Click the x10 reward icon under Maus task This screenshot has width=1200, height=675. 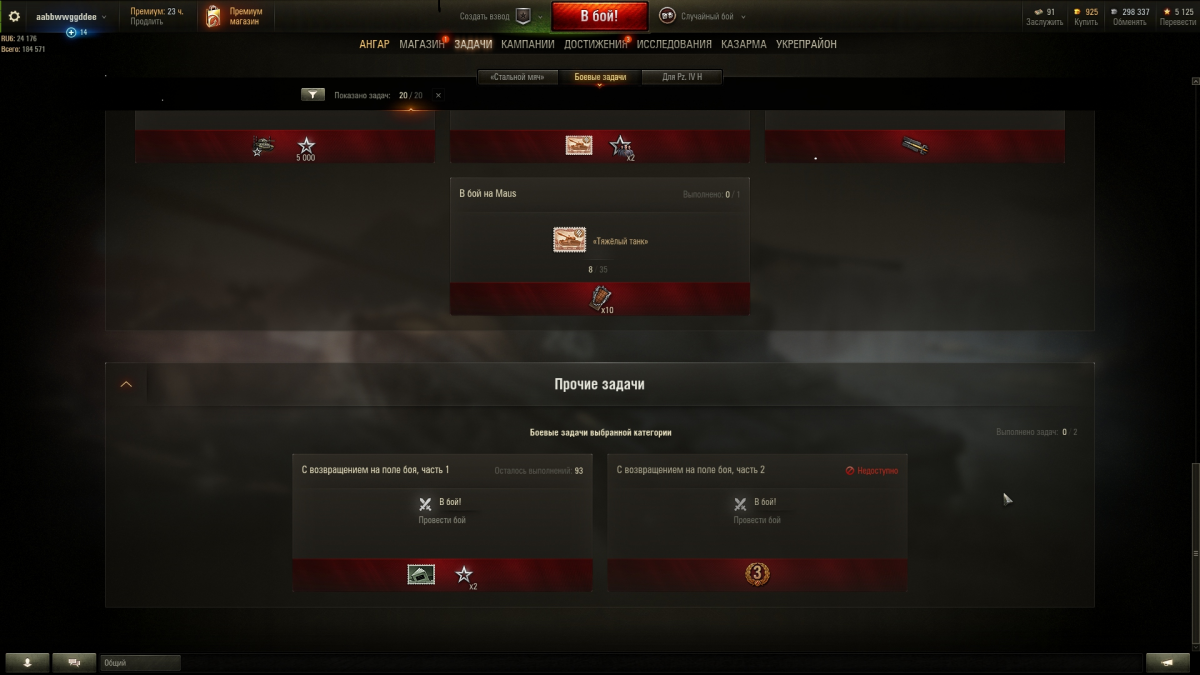coord(600,298)
